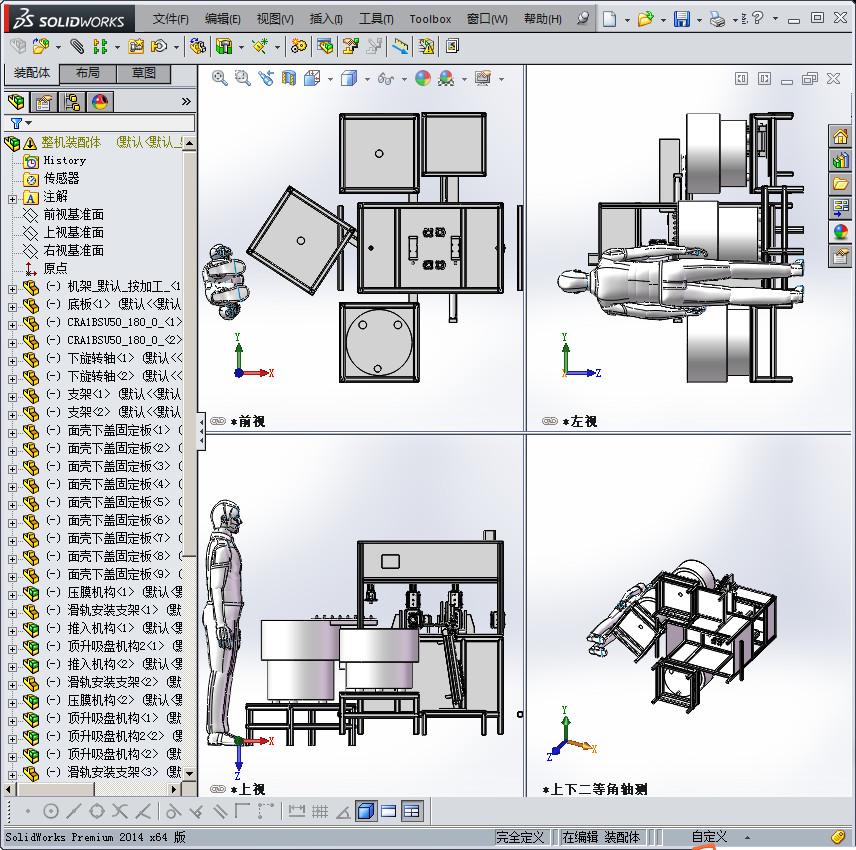
Task: Open the FeatureManager design tree tab
Action: tap(16, 102)
